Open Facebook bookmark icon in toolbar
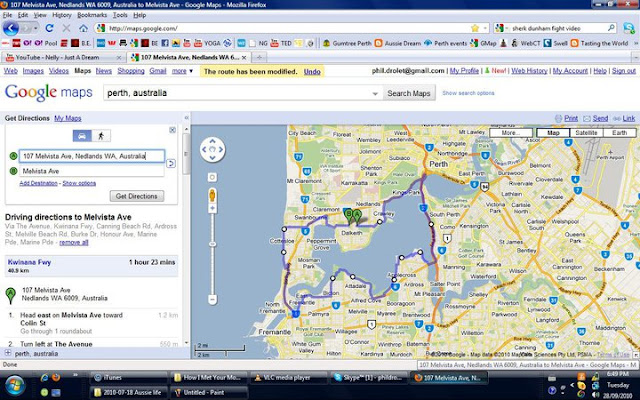640x400 pixels. click(165, 43)
